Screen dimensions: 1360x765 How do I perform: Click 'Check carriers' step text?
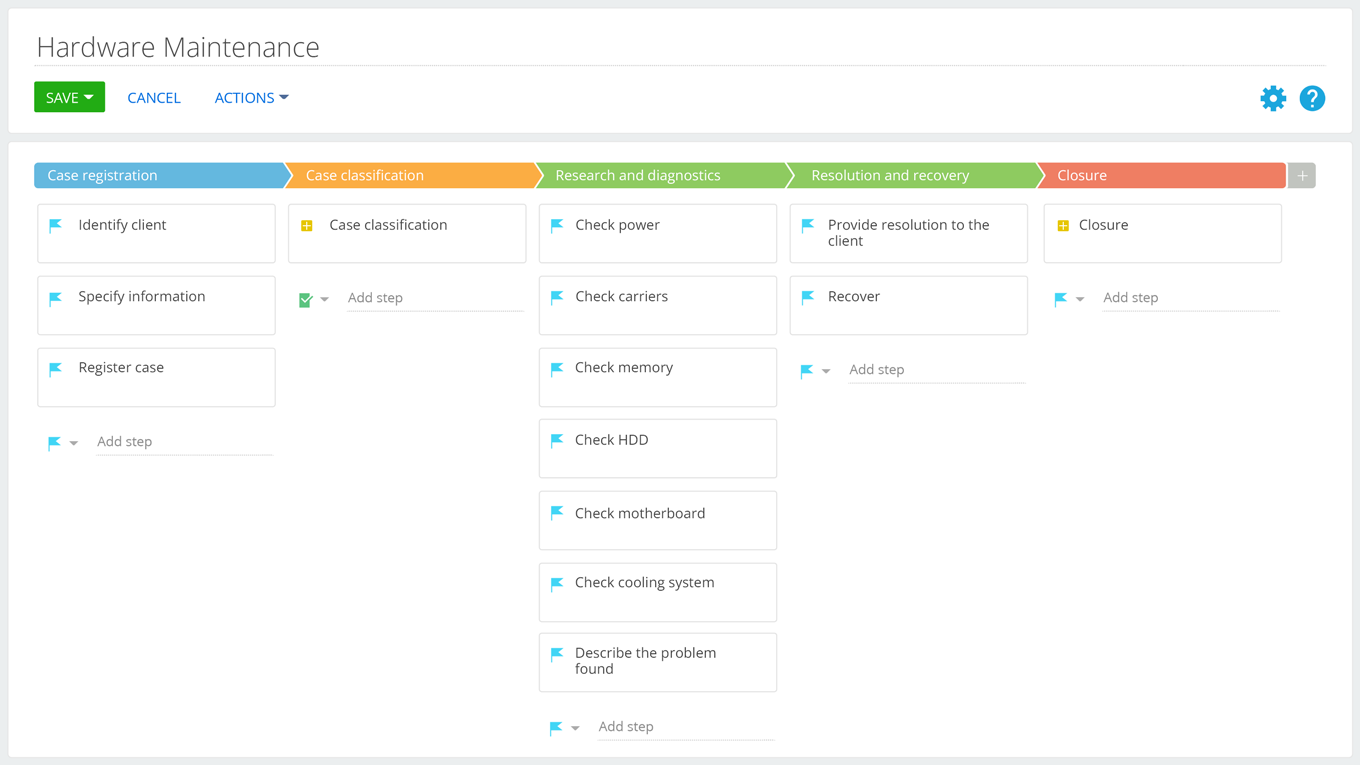[x=621, y=297]
